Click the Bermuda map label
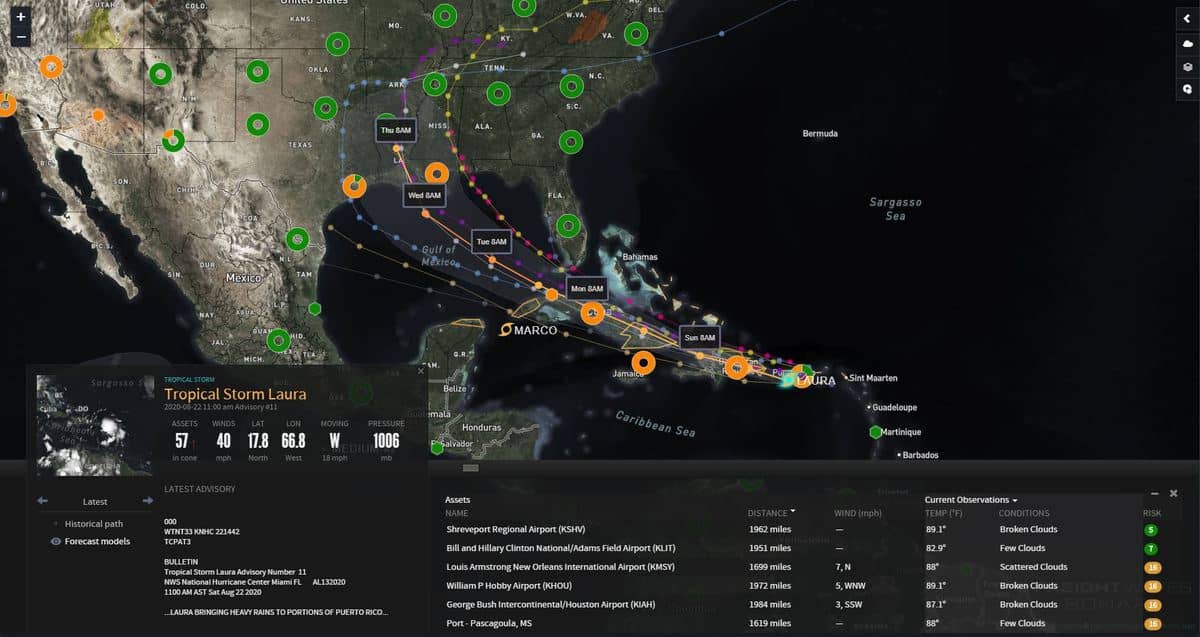The image size is (1200, 637). (820, 133)
